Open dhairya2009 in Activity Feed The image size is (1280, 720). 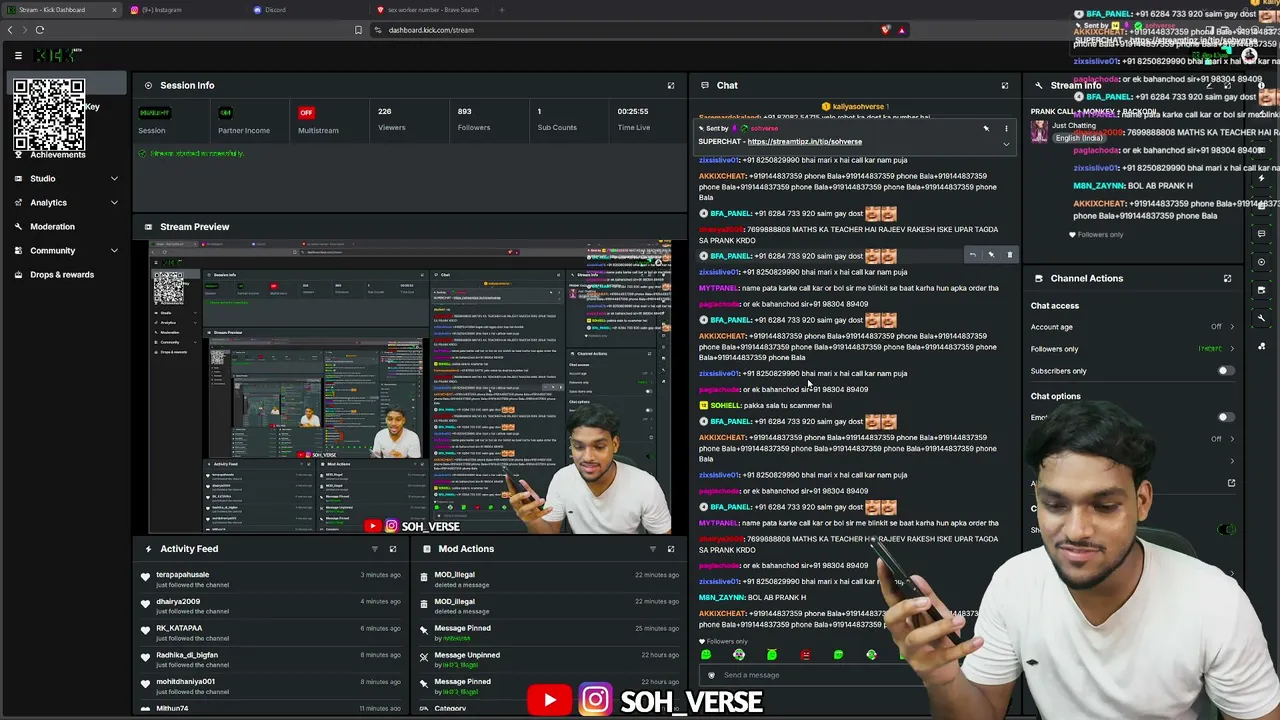click(x=178, y=602)
